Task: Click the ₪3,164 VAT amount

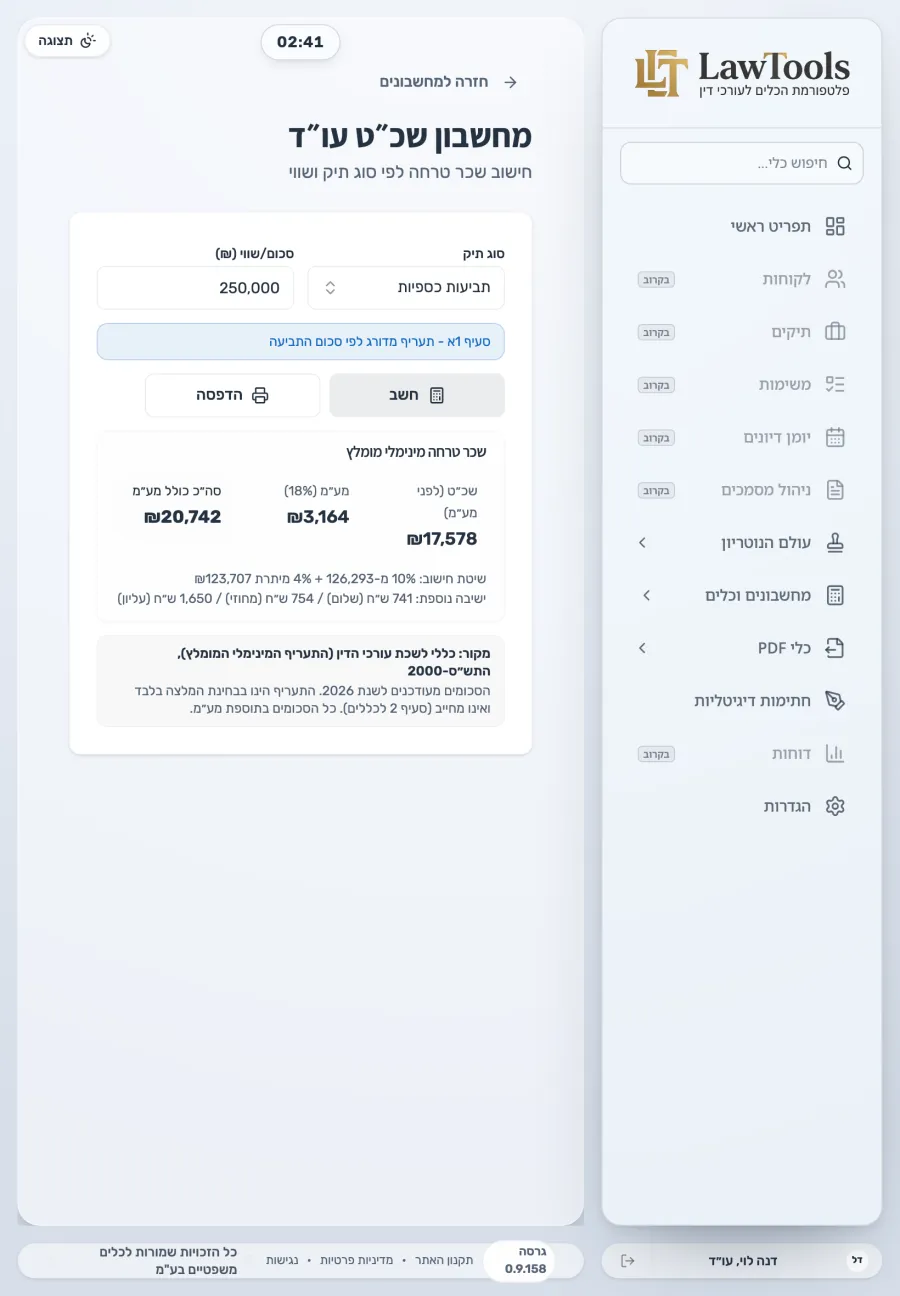Action: click(318, 517)
